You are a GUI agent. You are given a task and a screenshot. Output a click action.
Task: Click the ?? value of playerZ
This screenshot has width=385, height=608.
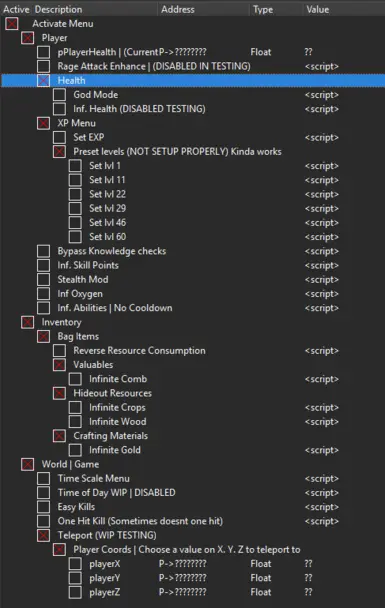[x=308, y=592]
